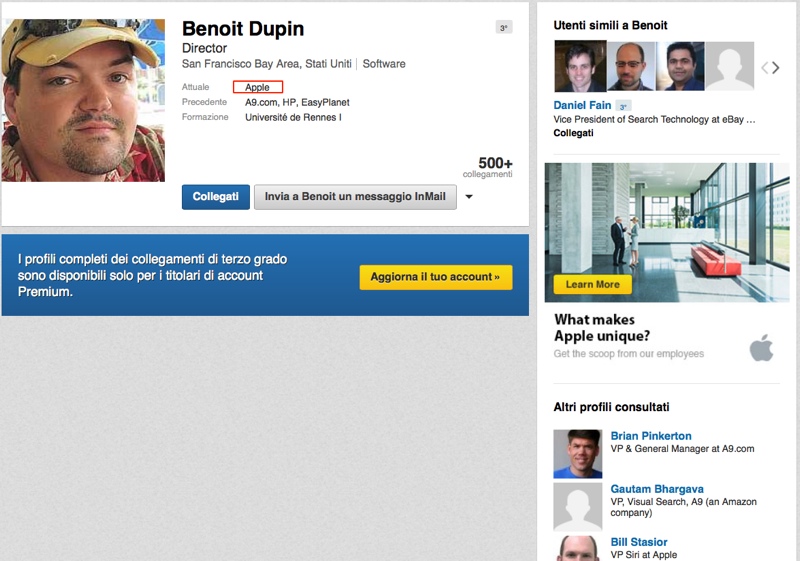Open Benoit Dupin's profile photo
Viewport: 800px width, 561px height.
click(x=83, y=100)
